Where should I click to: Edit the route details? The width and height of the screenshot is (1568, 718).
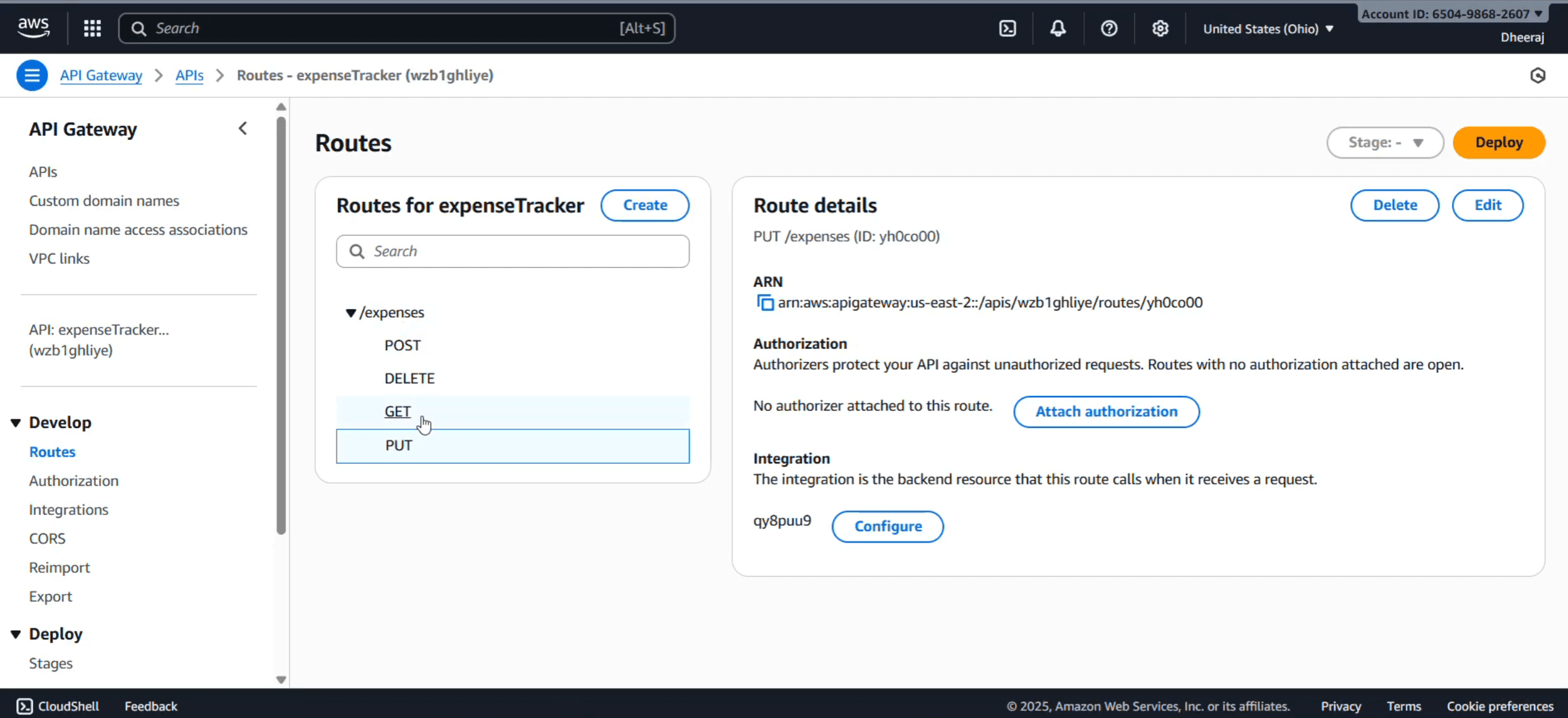(x=1487, y=206)
